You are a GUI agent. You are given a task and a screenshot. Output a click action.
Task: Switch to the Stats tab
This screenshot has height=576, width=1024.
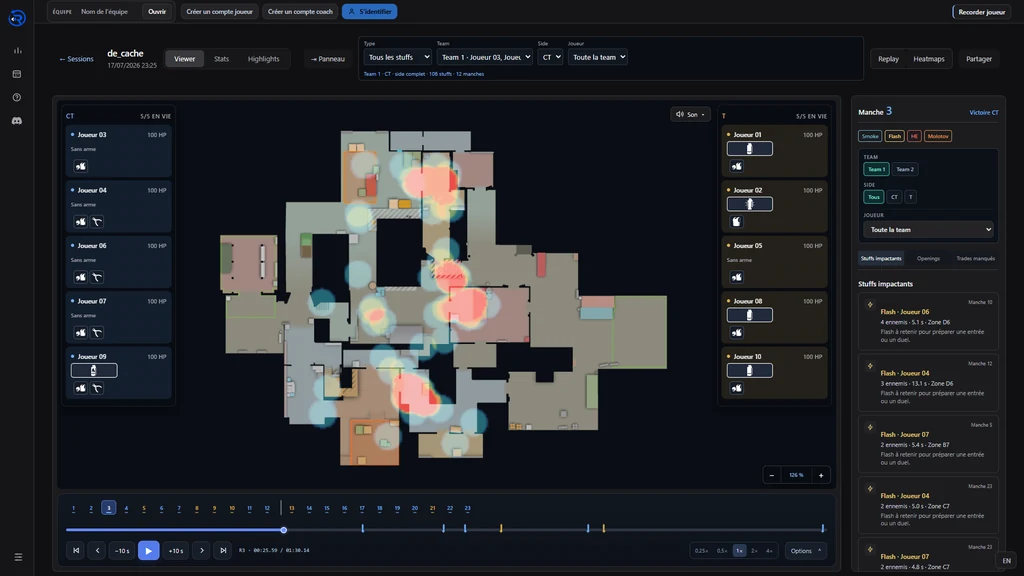click(221, 59)
